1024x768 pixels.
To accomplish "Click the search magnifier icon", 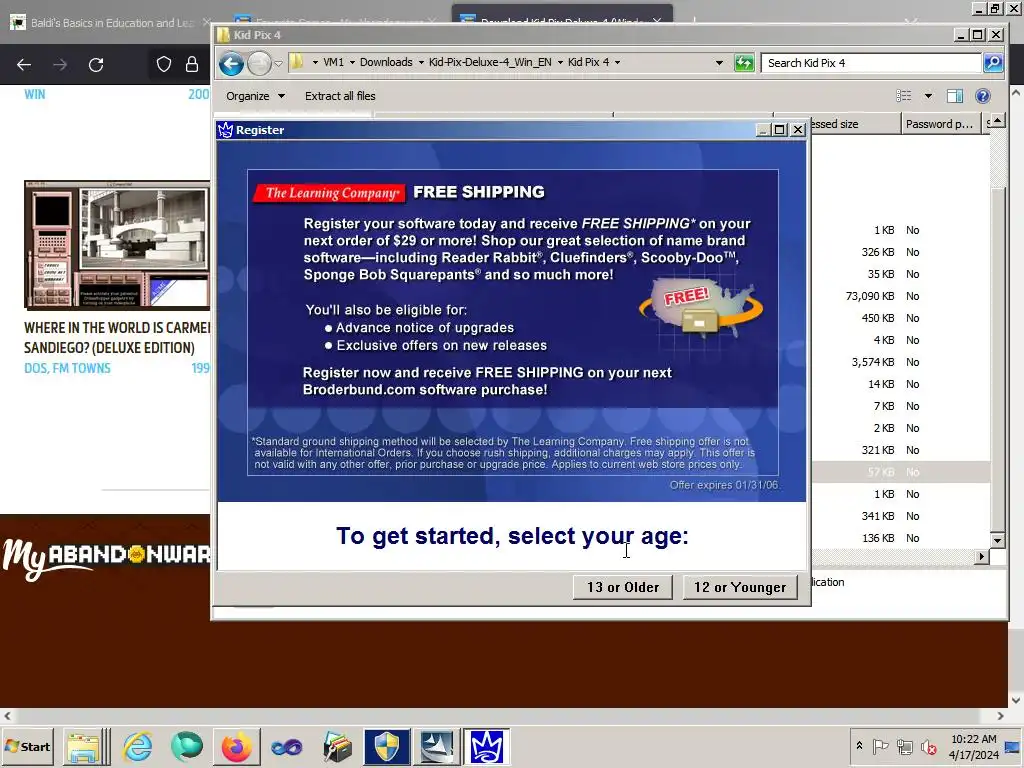I will click(993, 63).
